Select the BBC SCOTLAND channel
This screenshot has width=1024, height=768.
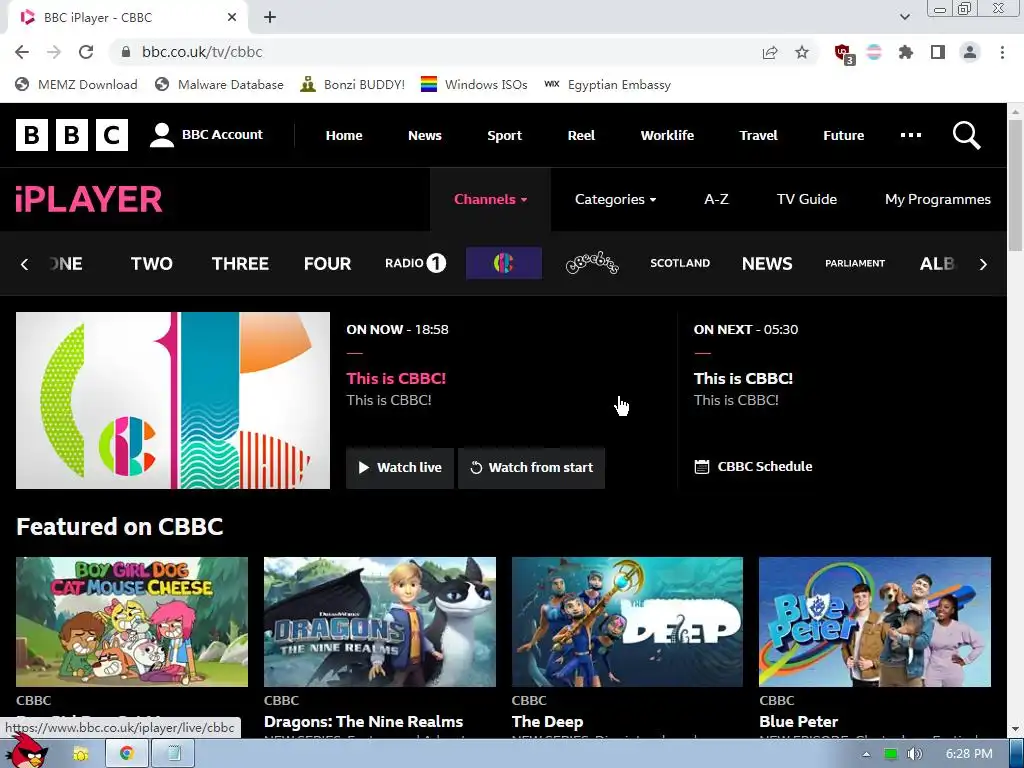click(x=680, y=263)
